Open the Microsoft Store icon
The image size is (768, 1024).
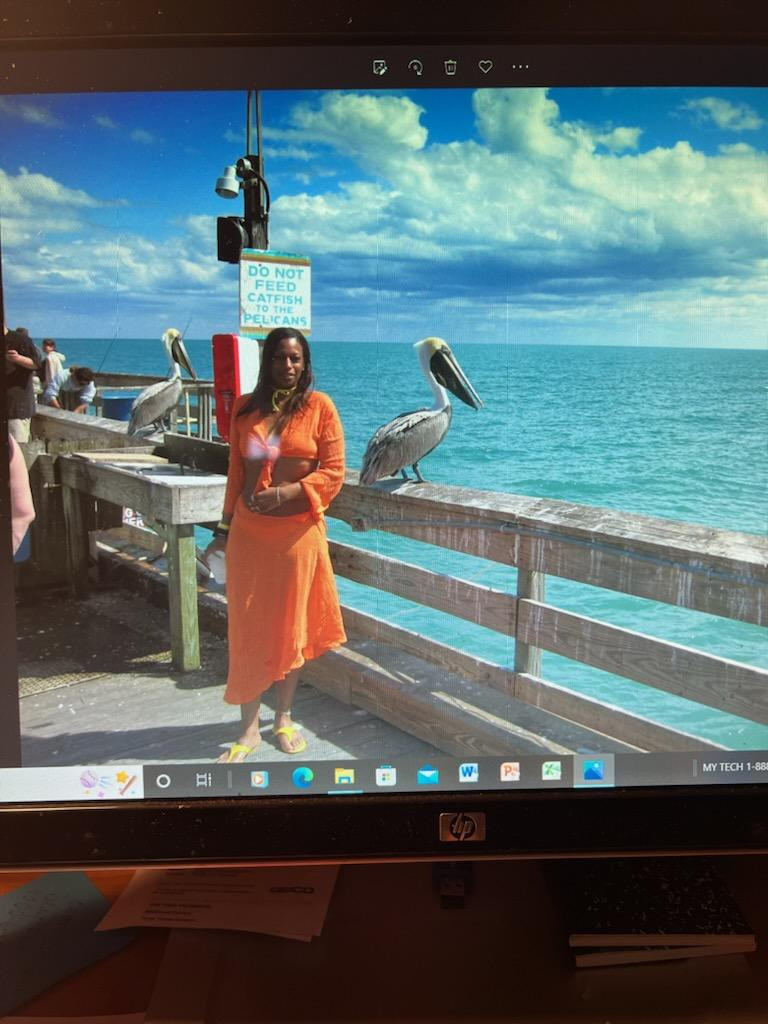coord(386,775)
